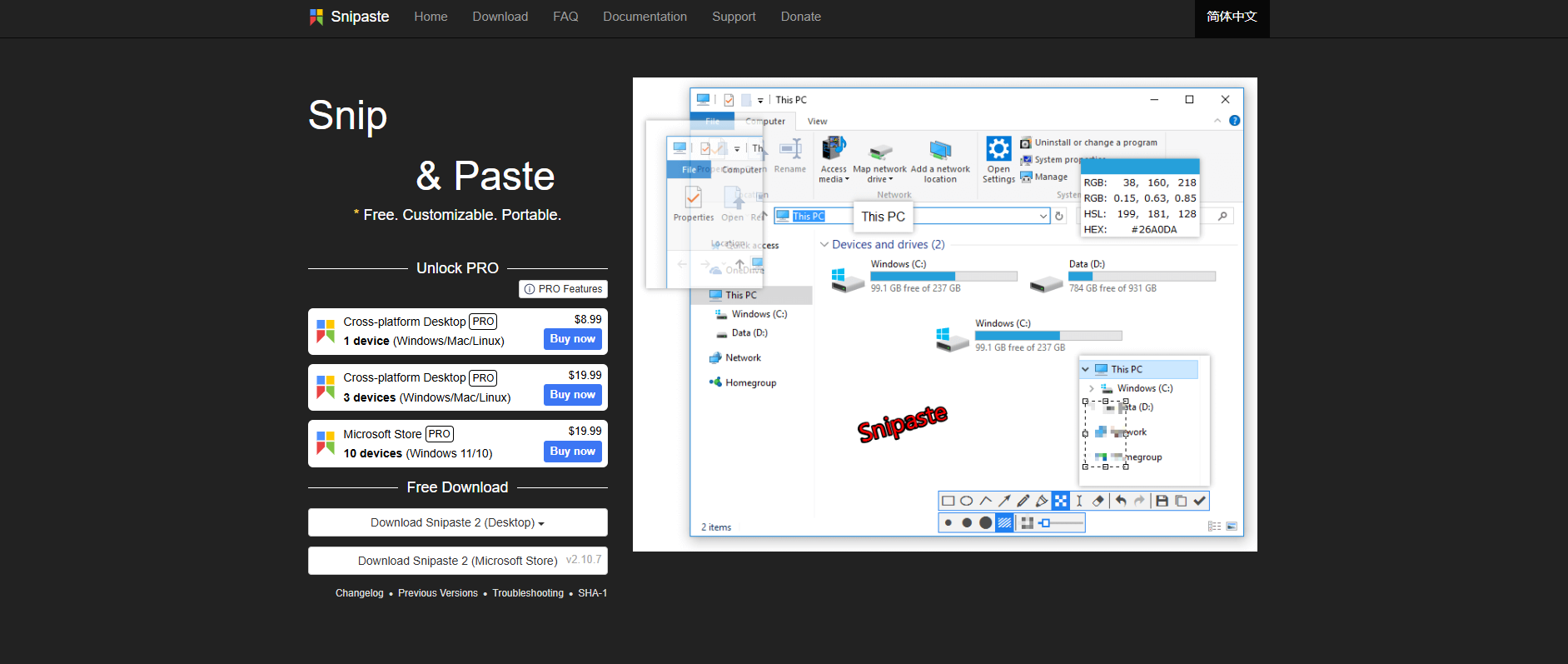Open the Documentation nav item
Image resolution: width=1568 pixels, height=664 pixels.
(645, 17)
